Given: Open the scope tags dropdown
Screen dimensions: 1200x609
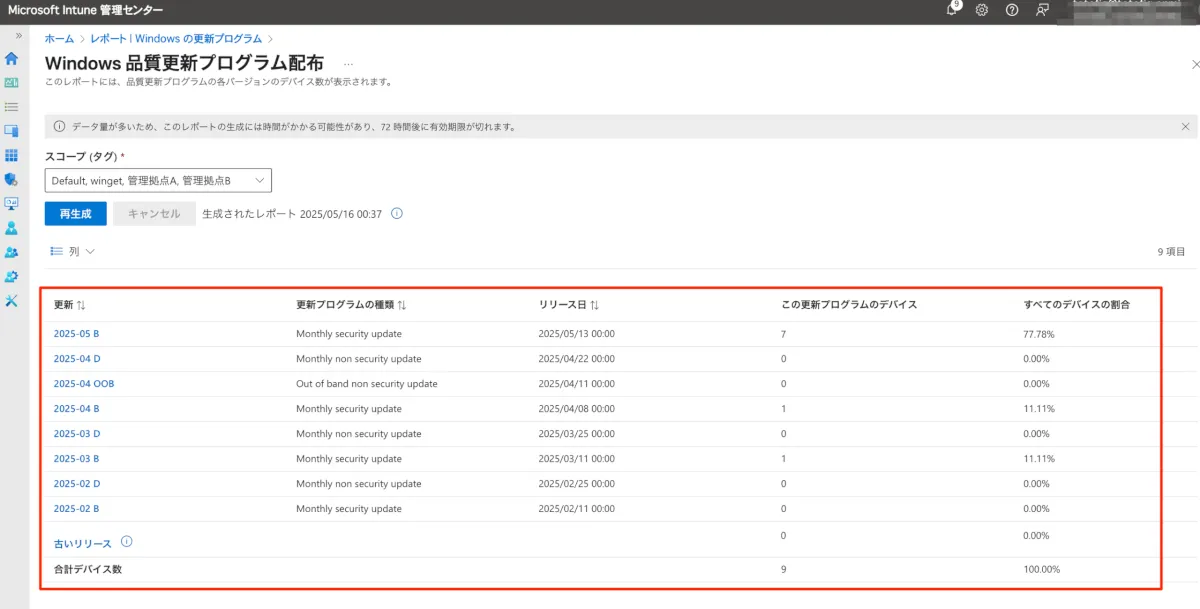Looking at the screenshot, I should (158, 180).
